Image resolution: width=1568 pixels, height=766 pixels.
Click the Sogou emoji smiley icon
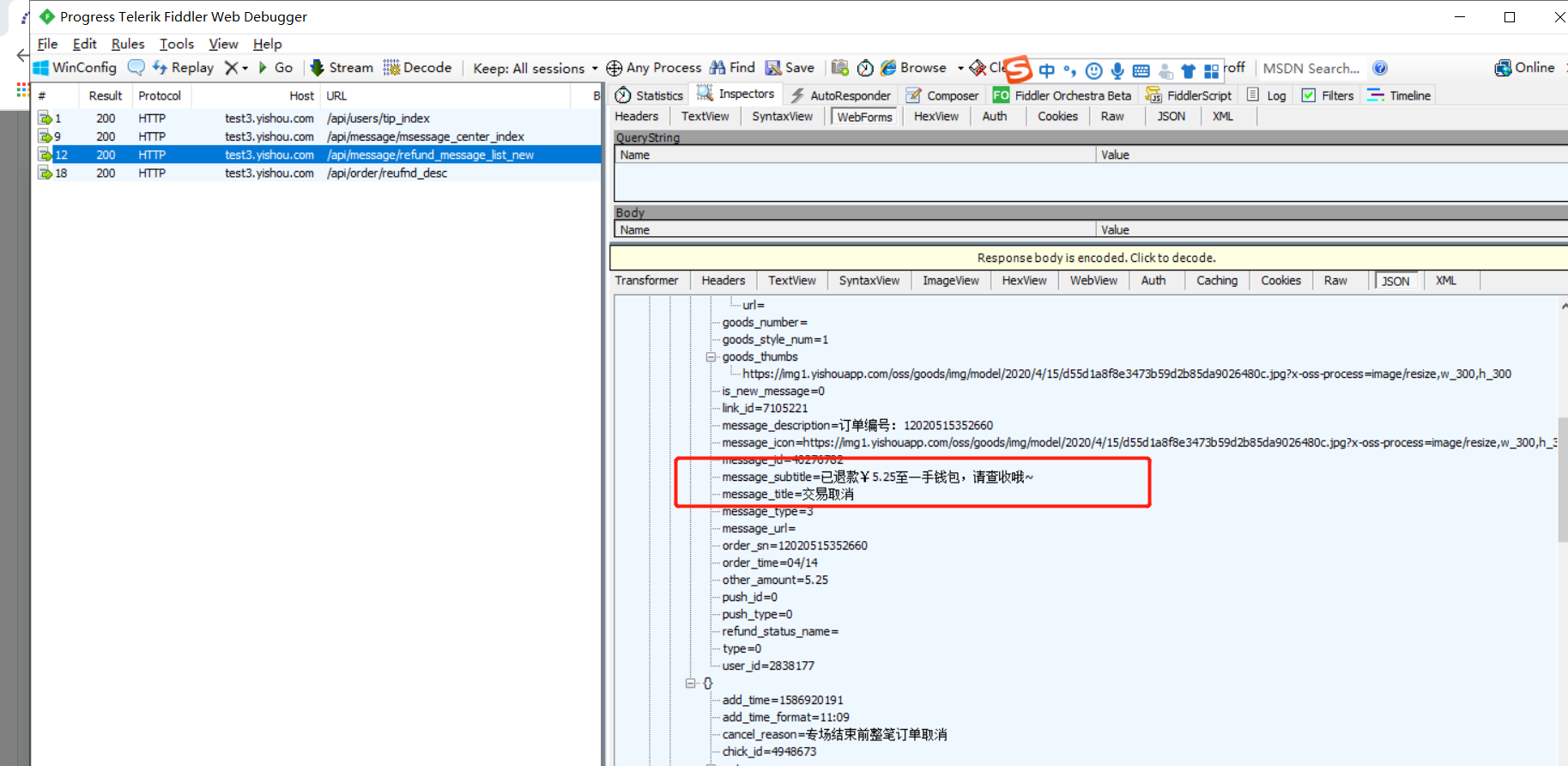click(x=1093, y=70)
